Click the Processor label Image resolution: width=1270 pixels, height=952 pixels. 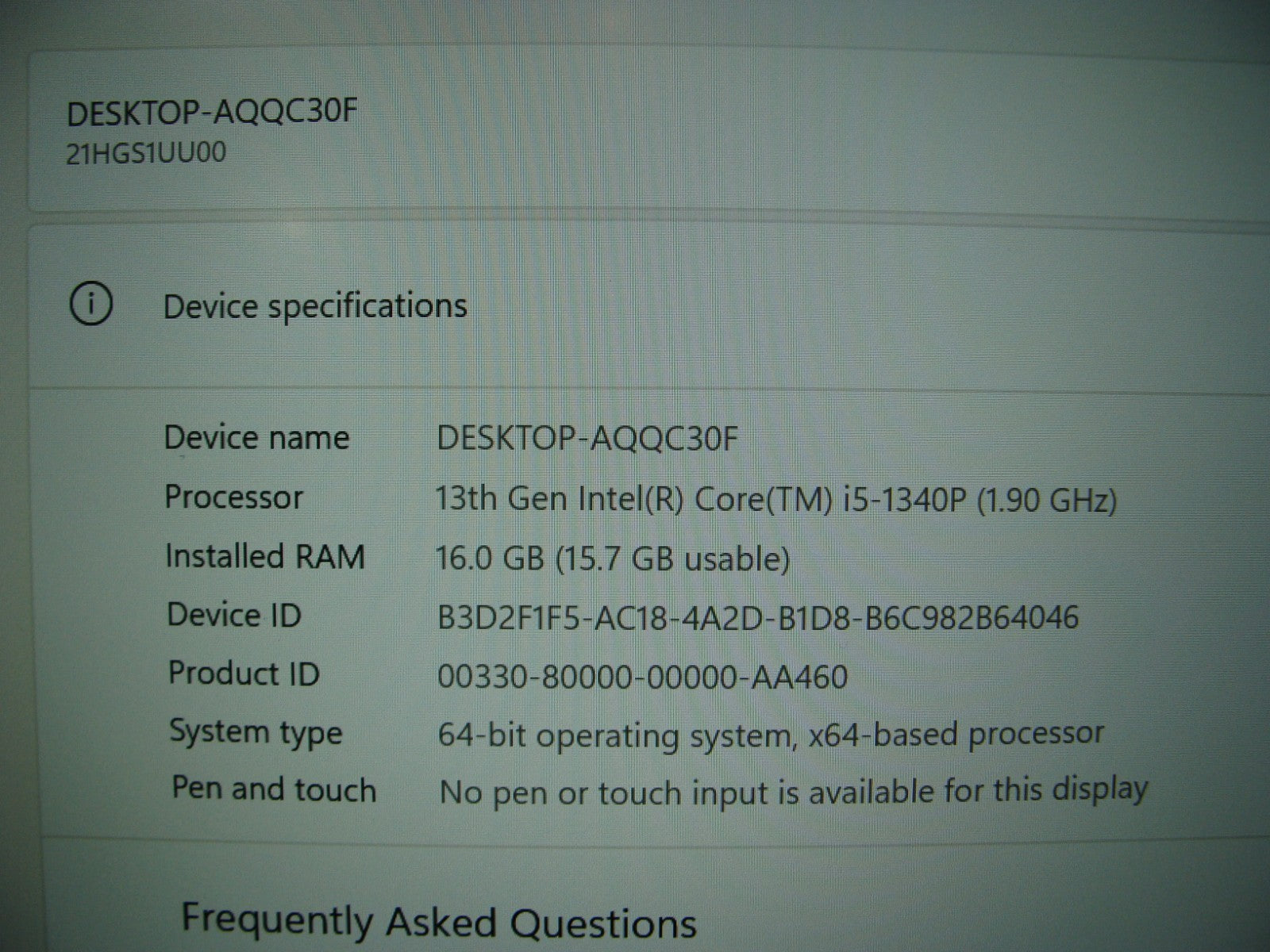click(x=233, y=497)
